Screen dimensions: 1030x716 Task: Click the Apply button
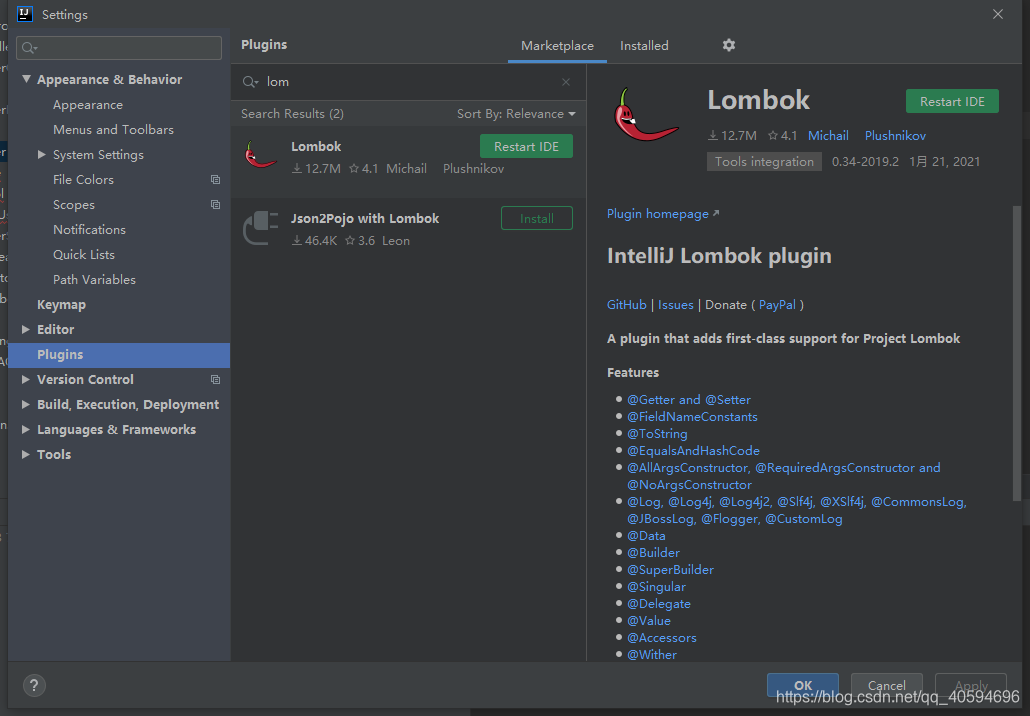click(971, 685)
